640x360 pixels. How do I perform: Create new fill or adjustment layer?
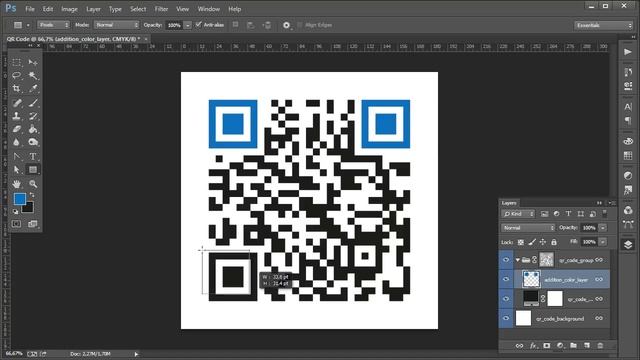(560, 346)
